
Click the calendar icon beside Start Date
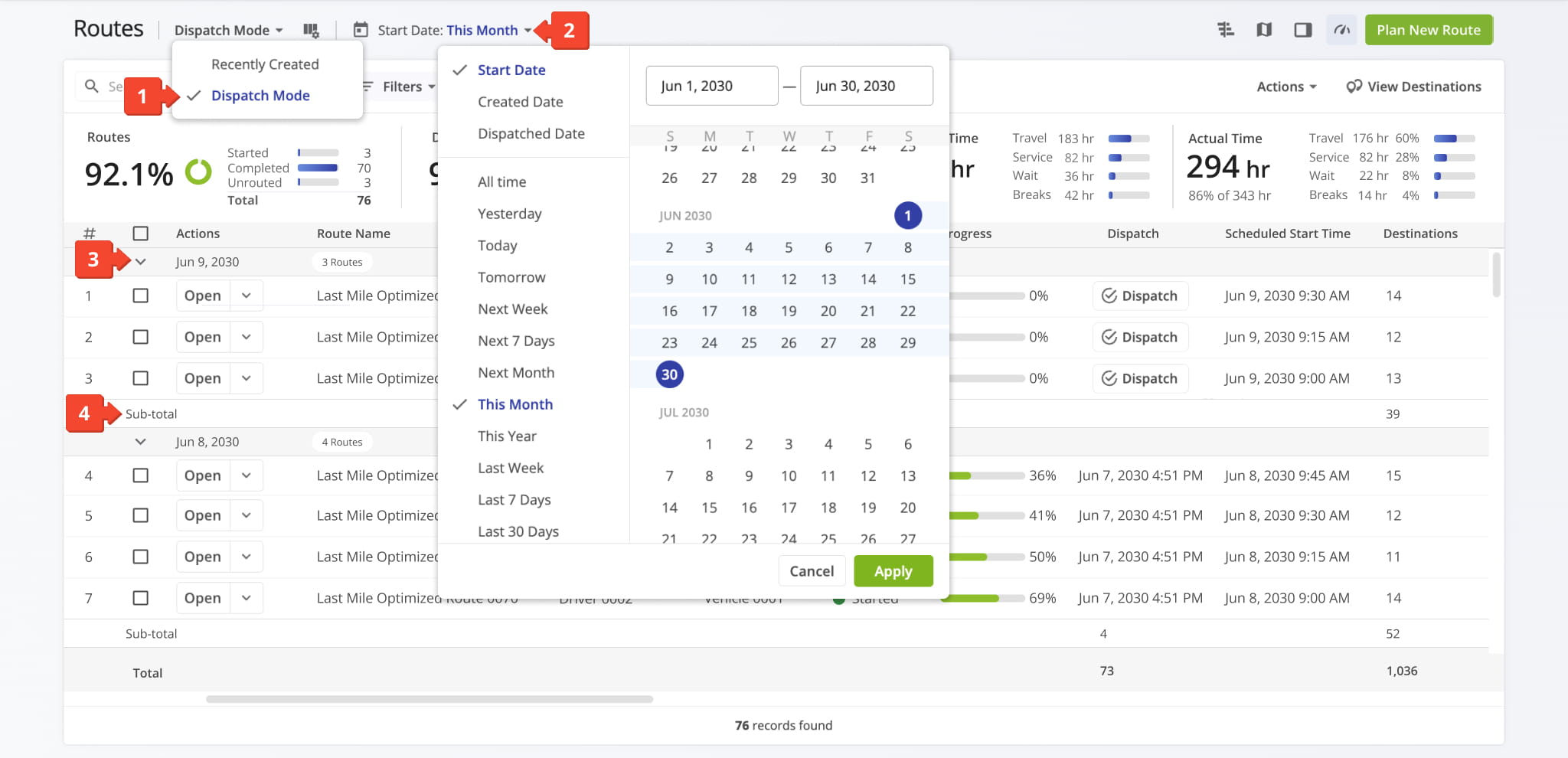(x=360, y=30)
